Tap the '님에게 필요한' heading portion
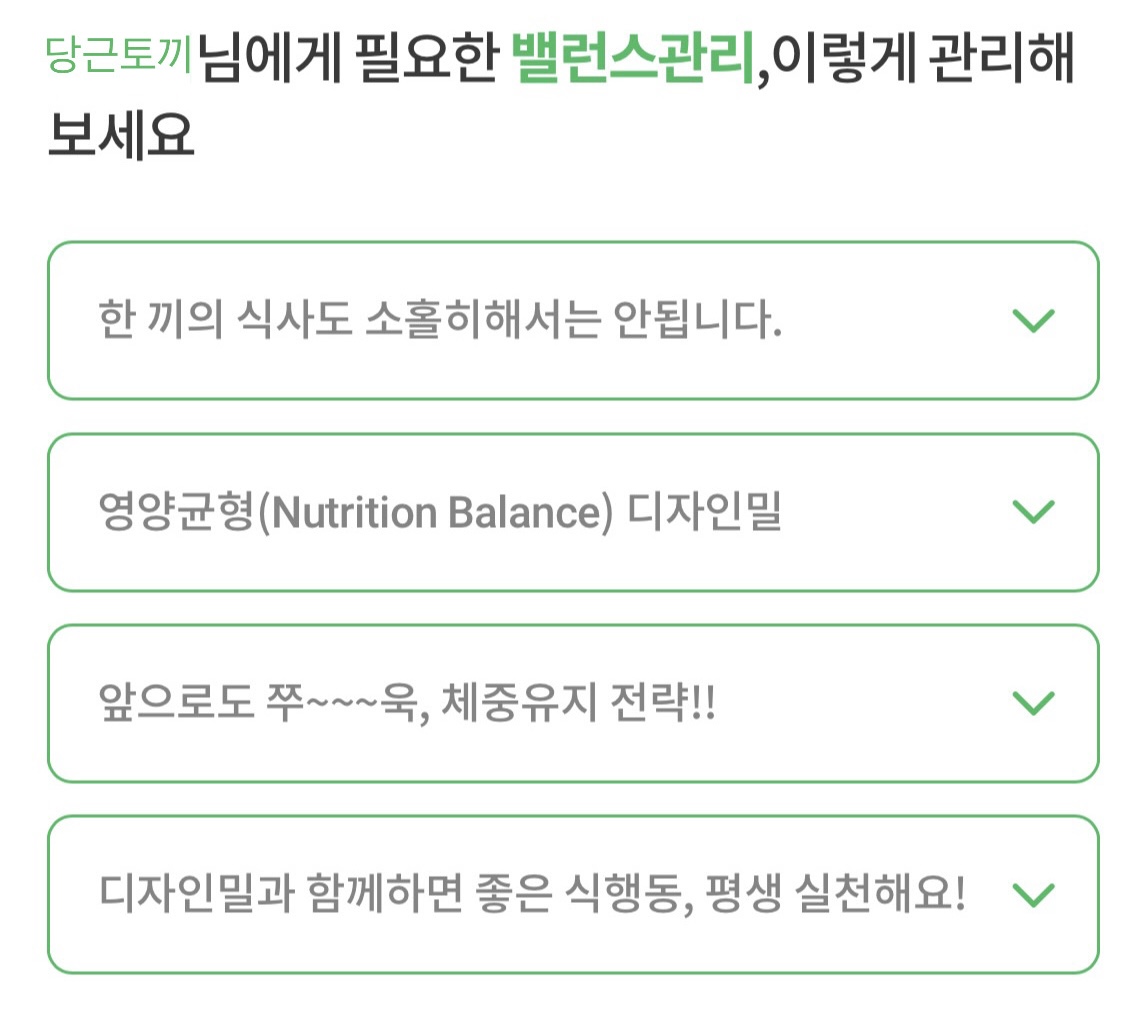1143x1017 pixels. click(349, 57)
